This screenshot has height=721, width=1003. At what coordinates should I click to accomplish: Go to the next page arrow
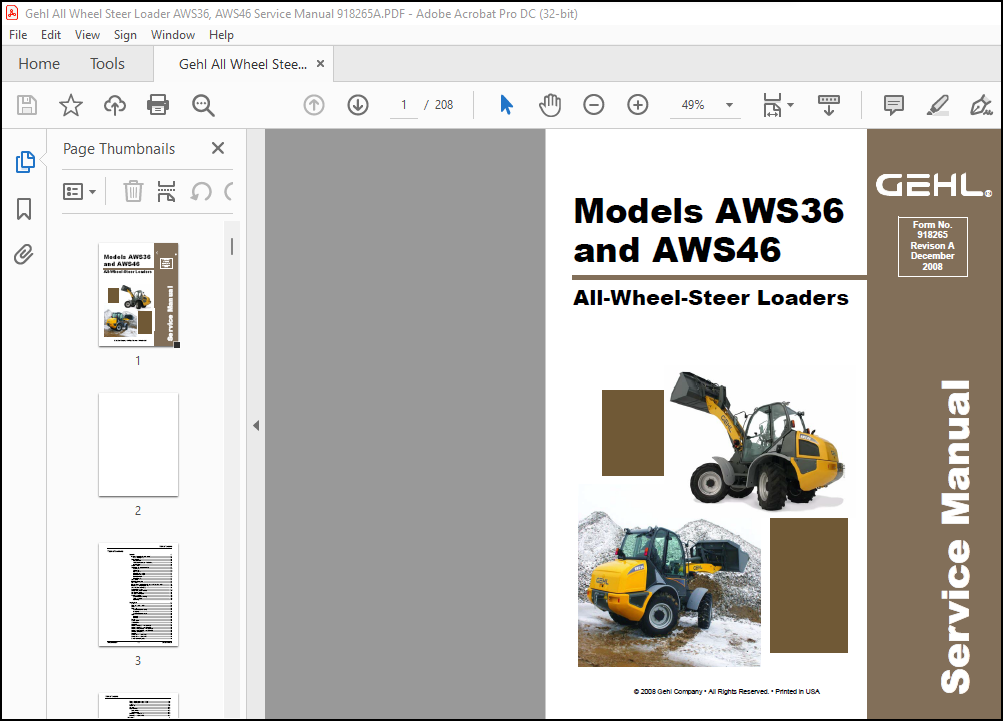tap(358, 105)
